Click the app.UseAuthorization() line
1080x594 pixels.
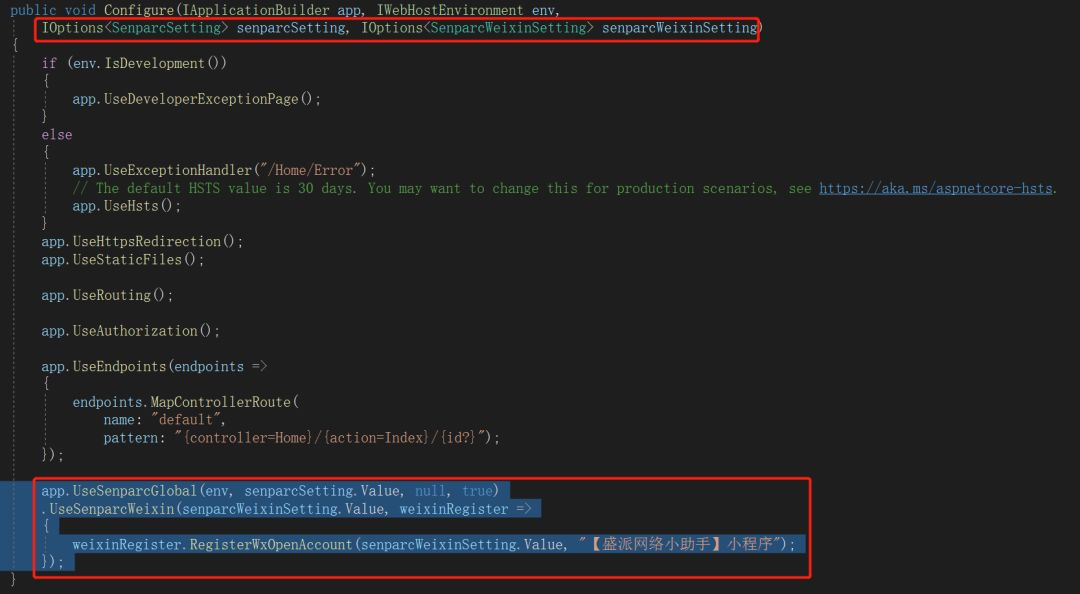click(130, 331)
